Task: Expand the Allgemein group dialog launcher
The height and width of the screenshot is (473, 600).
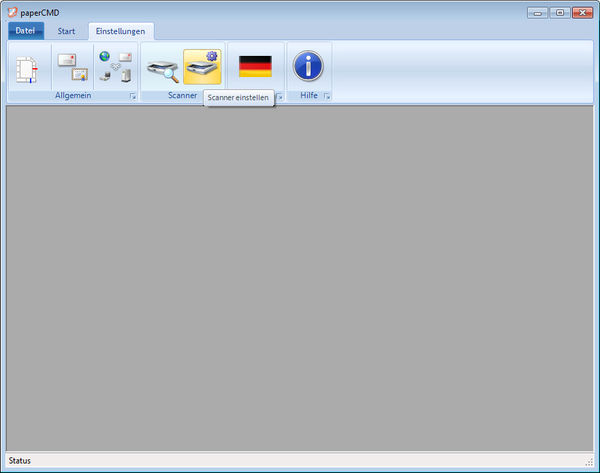Action: [133, 96]
